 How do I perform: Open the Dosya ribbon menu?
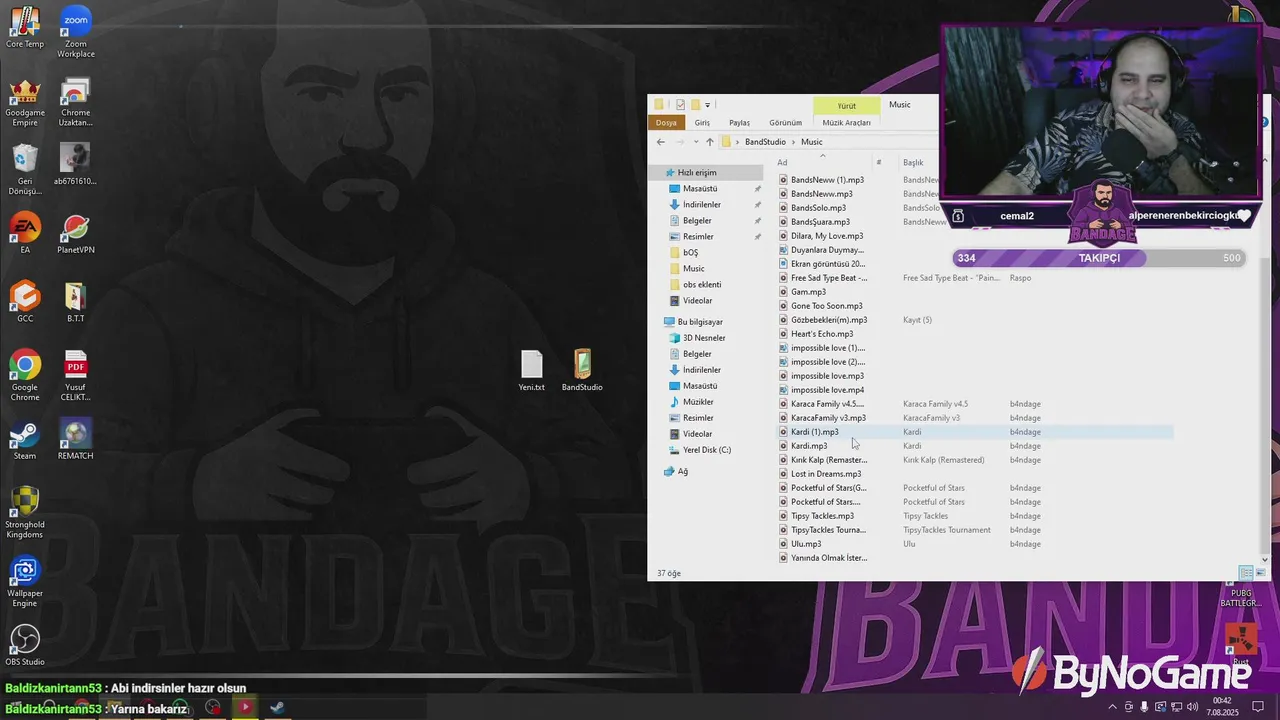click(666, 123)
